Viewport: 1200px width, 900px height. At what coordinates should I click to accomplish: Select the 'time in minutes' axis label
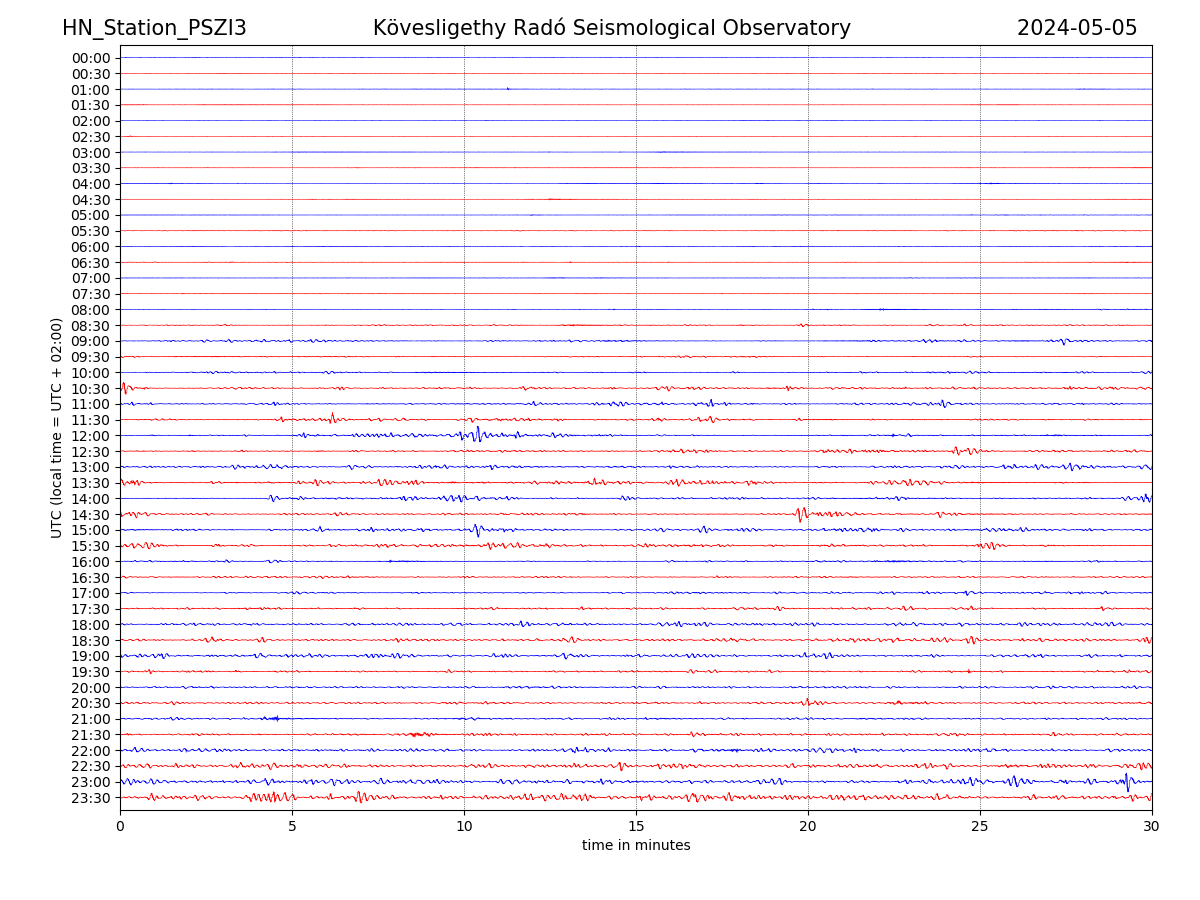tap(636, 846)
